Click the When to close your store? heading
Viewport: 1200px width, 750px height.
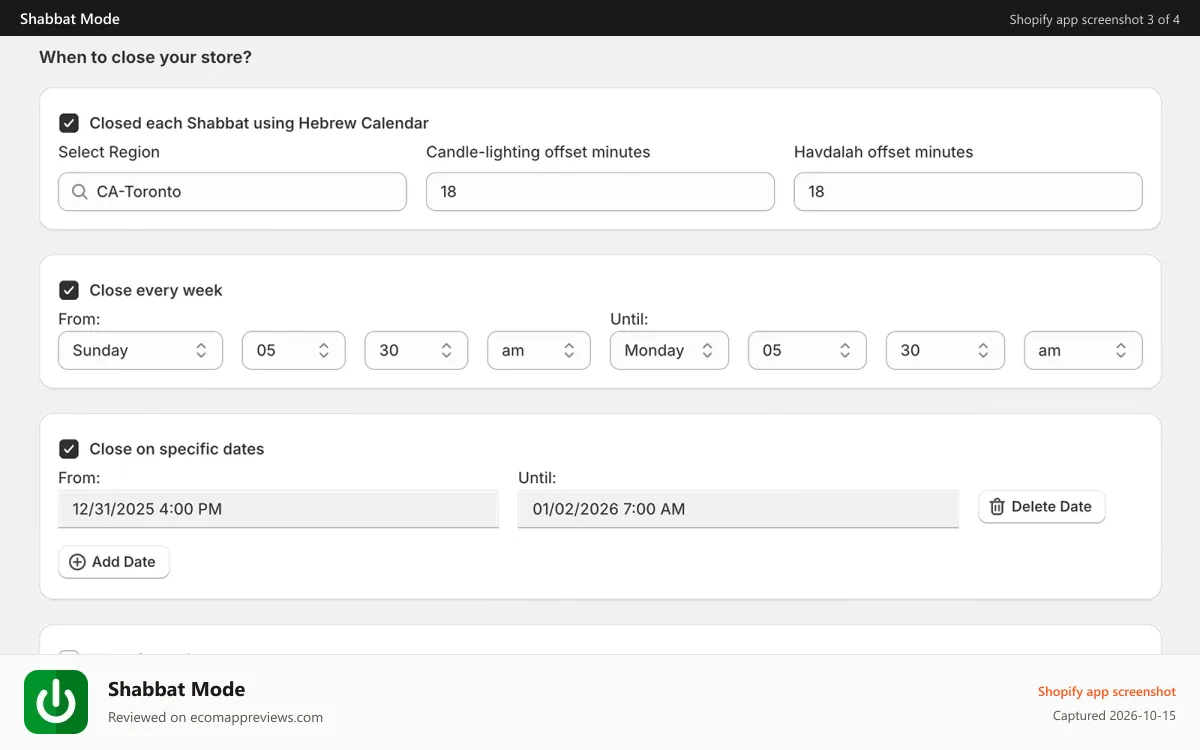[145, 58]
